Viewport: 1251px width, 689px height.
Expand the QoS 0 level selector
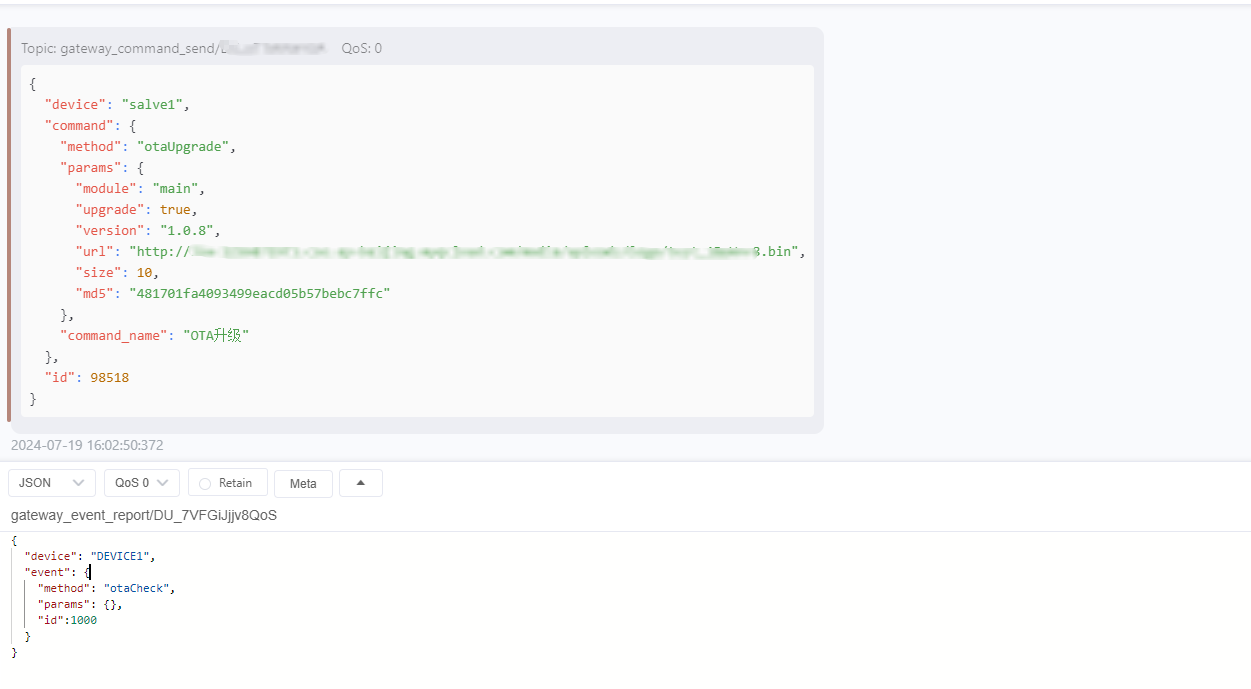click(142, 483)
